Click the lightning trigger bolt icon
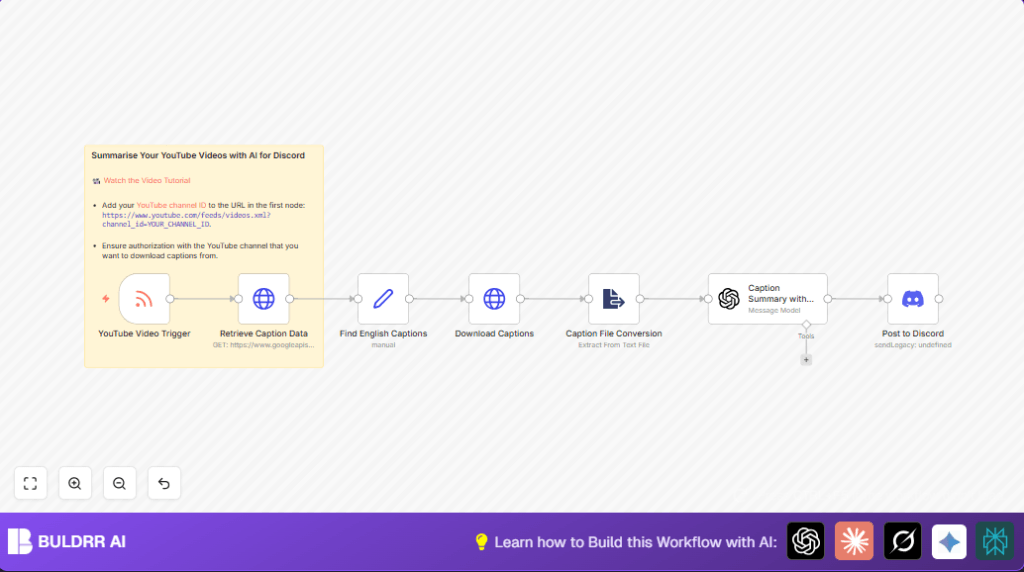Image resolution: width=1024 pixels, height=572 pixels. [x=106, y=299]
